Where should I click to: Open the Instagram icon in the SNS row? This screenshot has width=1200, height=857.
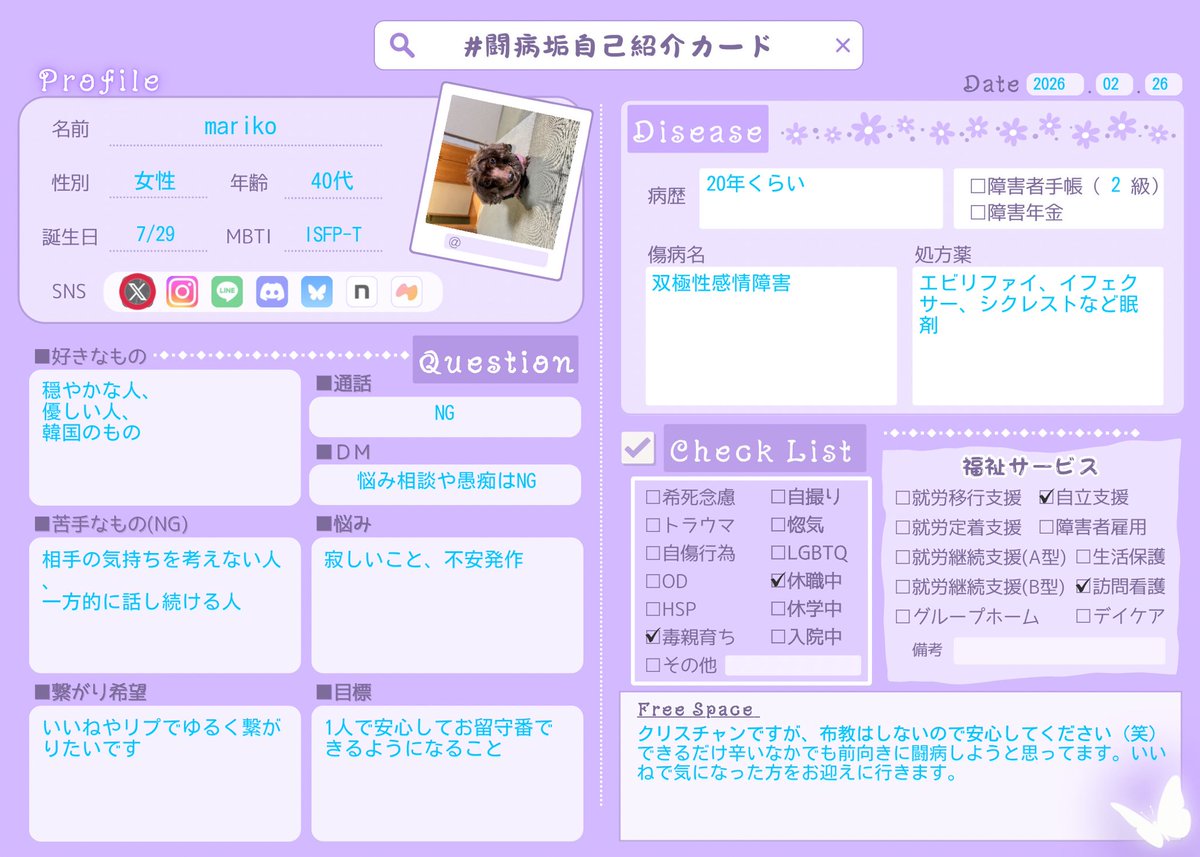182,291
